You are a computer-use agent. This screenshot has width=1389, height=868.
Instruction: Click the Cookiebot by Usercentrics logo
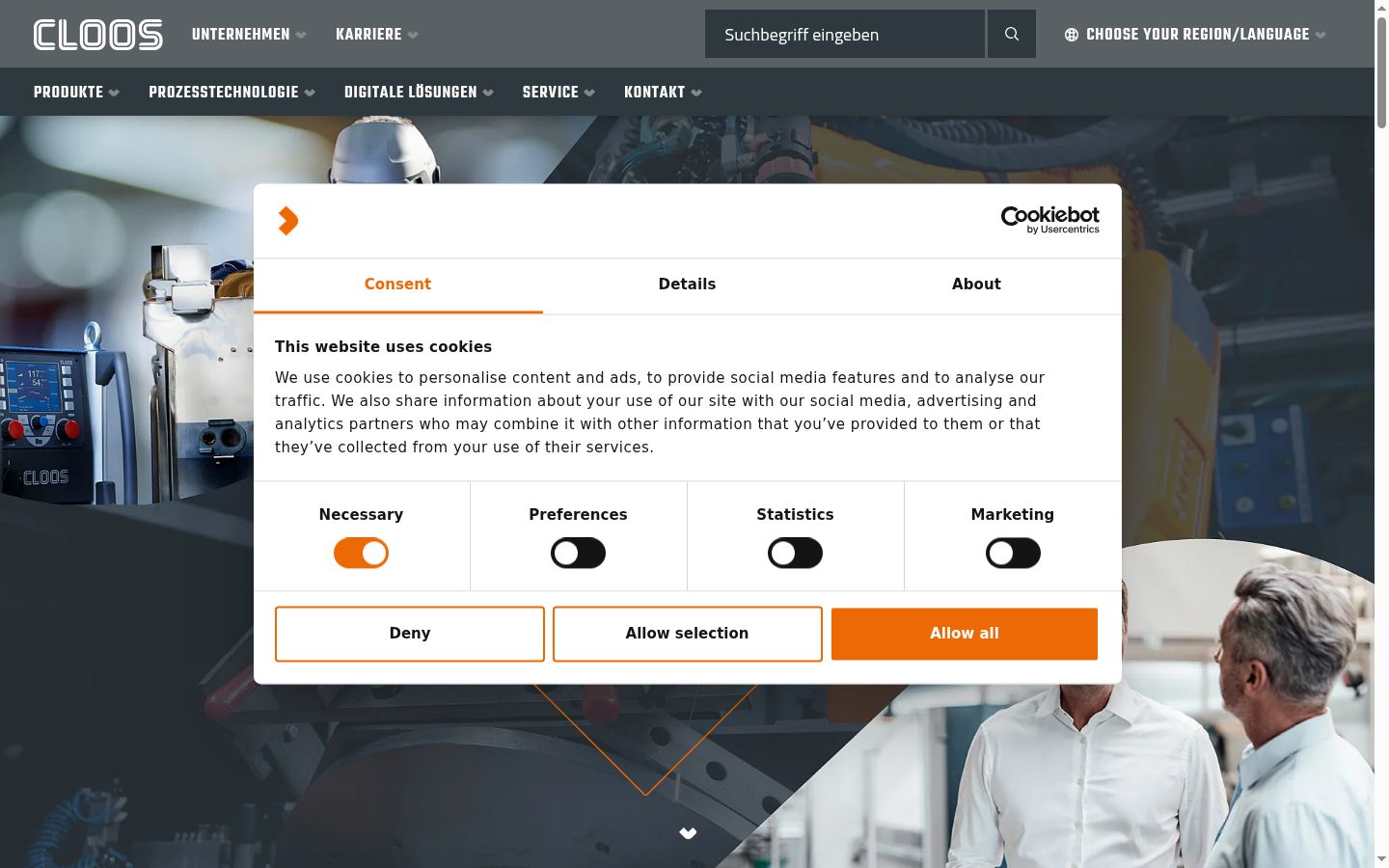click(1049, 220)
